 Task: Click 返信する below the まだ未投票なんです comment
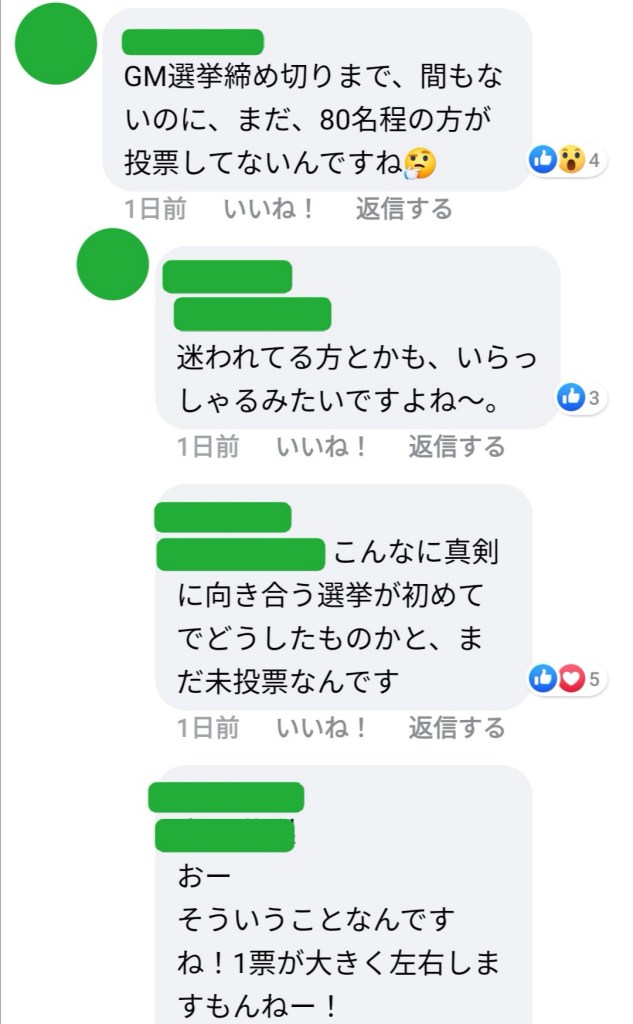coord(457,728)
